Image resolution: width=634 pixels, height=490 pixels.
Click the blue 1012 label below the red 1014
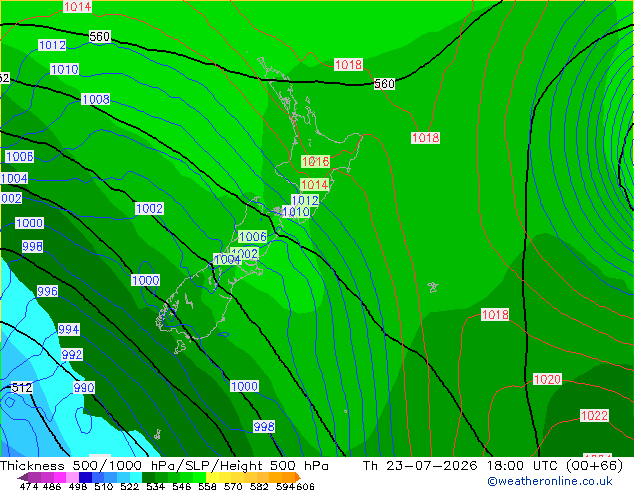click(x=305, y=200)
